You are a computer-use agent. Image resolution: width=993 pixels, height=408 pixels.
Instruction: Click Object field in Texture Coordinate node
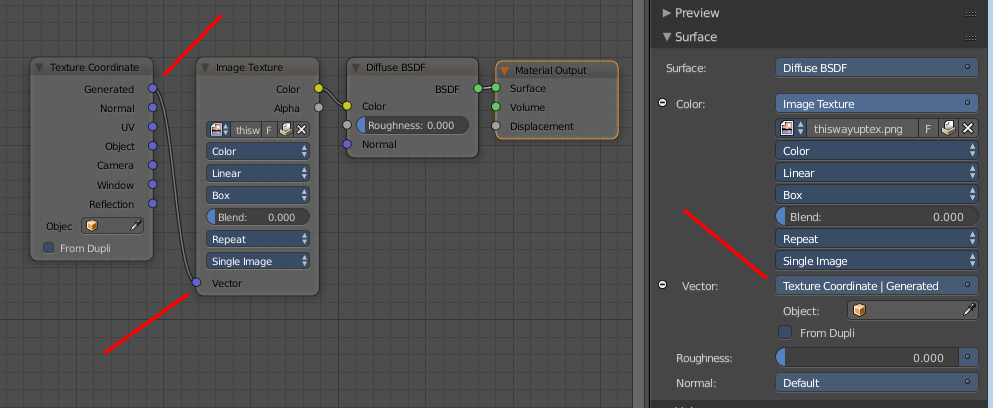[x=112, y=226]
